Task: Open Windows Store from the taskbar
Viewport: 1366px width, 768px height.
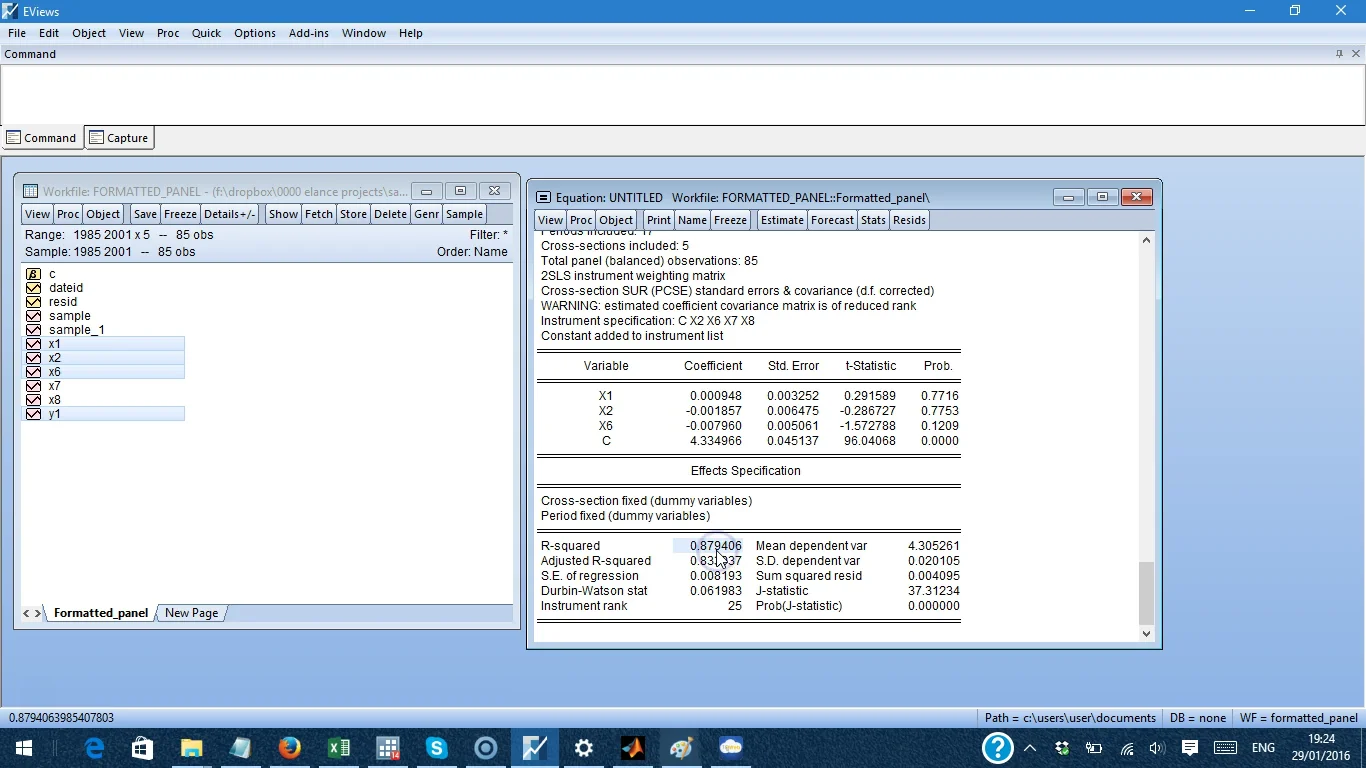Action: [x=143, y=748]
